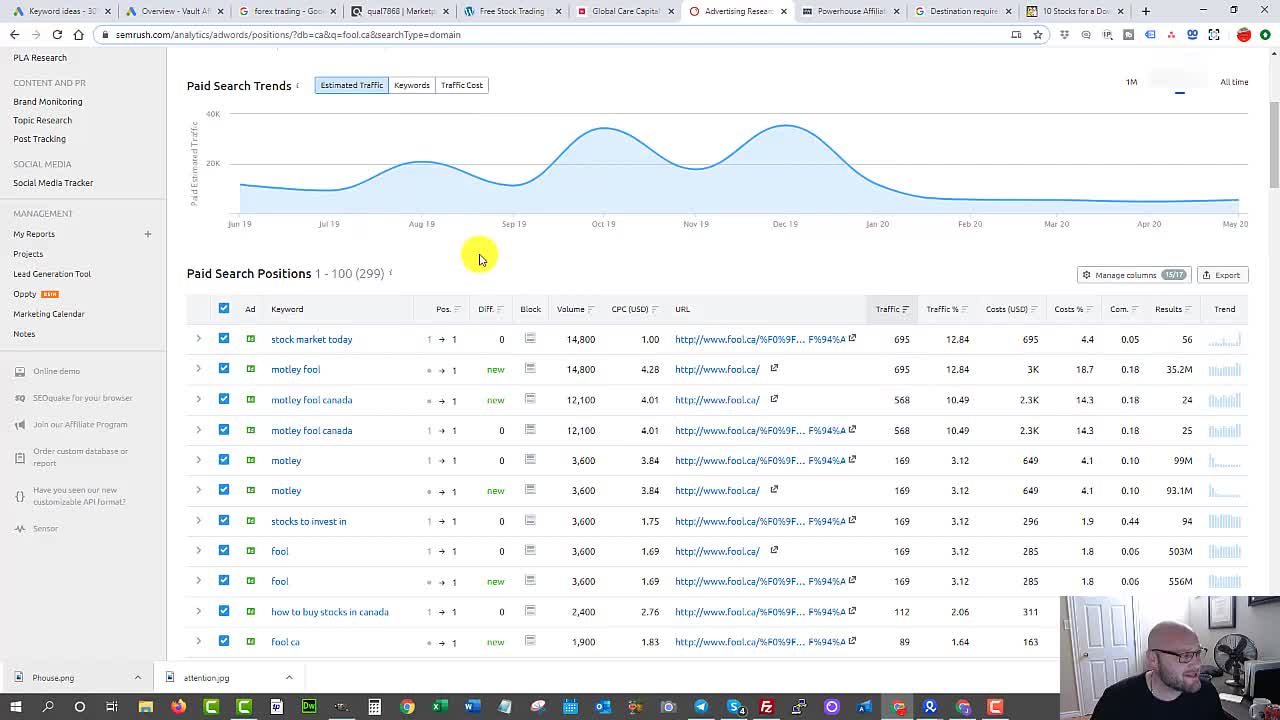Viewport: 1280px width, 720px height.
Task: Open Social Media Tracker in sidebar
Action: (53, 183)
